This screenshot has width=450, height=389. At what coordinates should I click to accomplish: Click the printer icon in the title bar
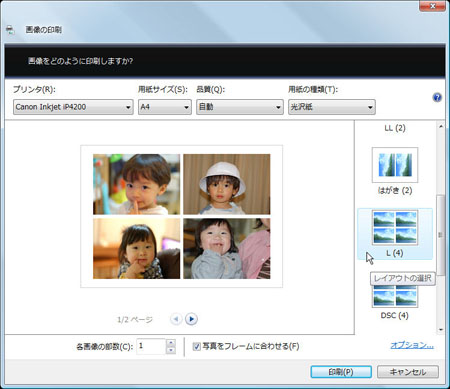tap(10, 30)
